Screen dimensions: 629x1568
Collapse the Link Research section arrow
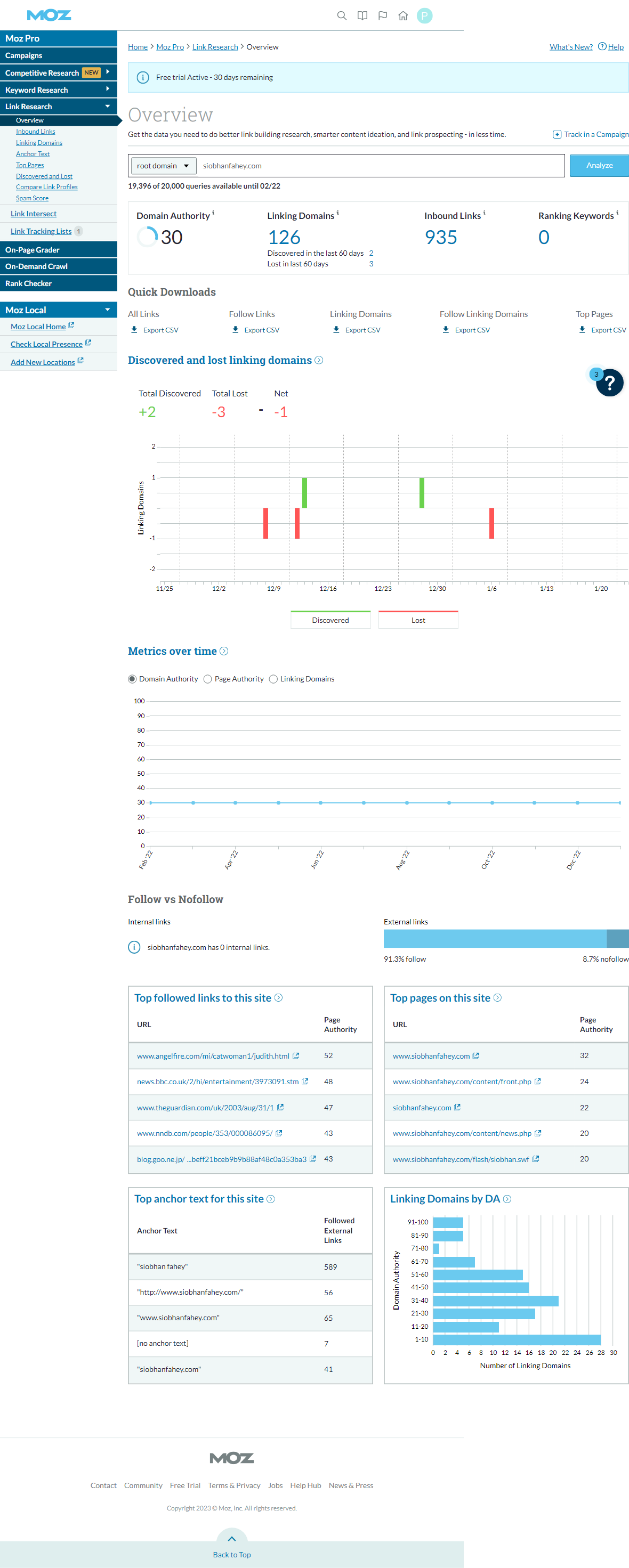[108, 107]
